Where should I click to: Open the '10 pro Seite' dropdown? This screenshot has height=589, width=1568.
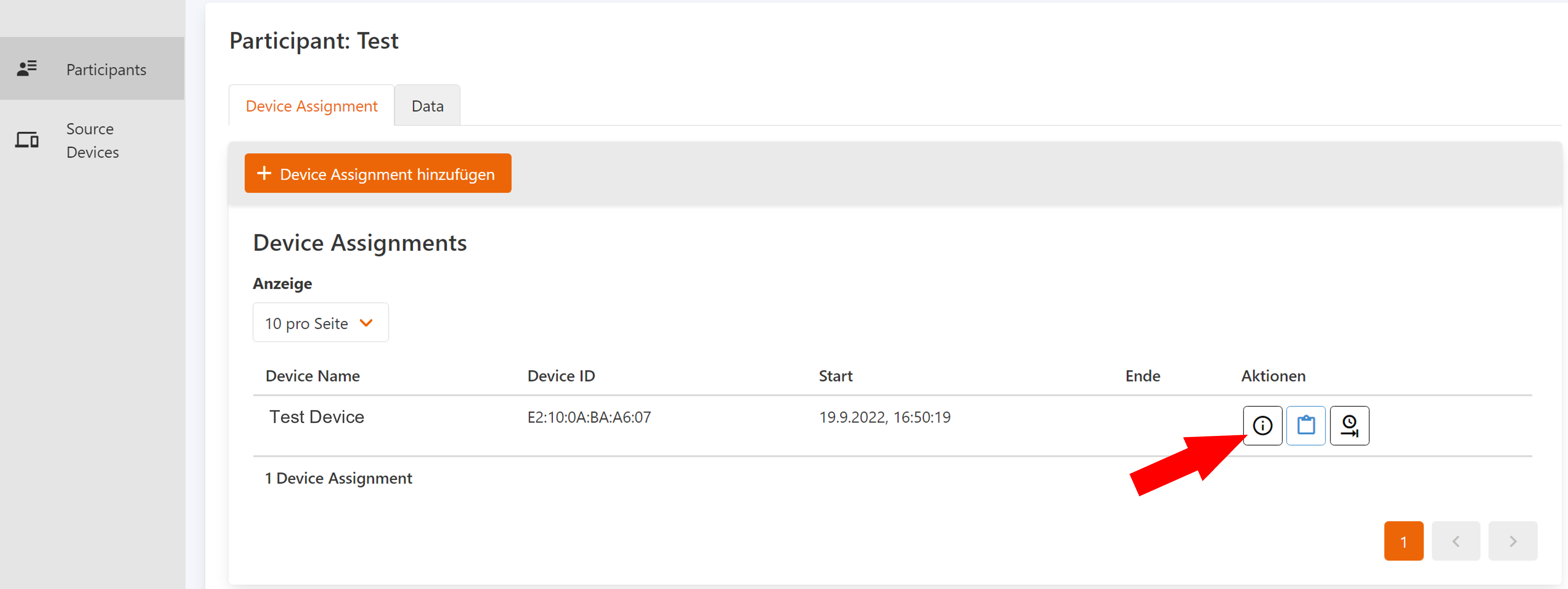pos(320,323)
